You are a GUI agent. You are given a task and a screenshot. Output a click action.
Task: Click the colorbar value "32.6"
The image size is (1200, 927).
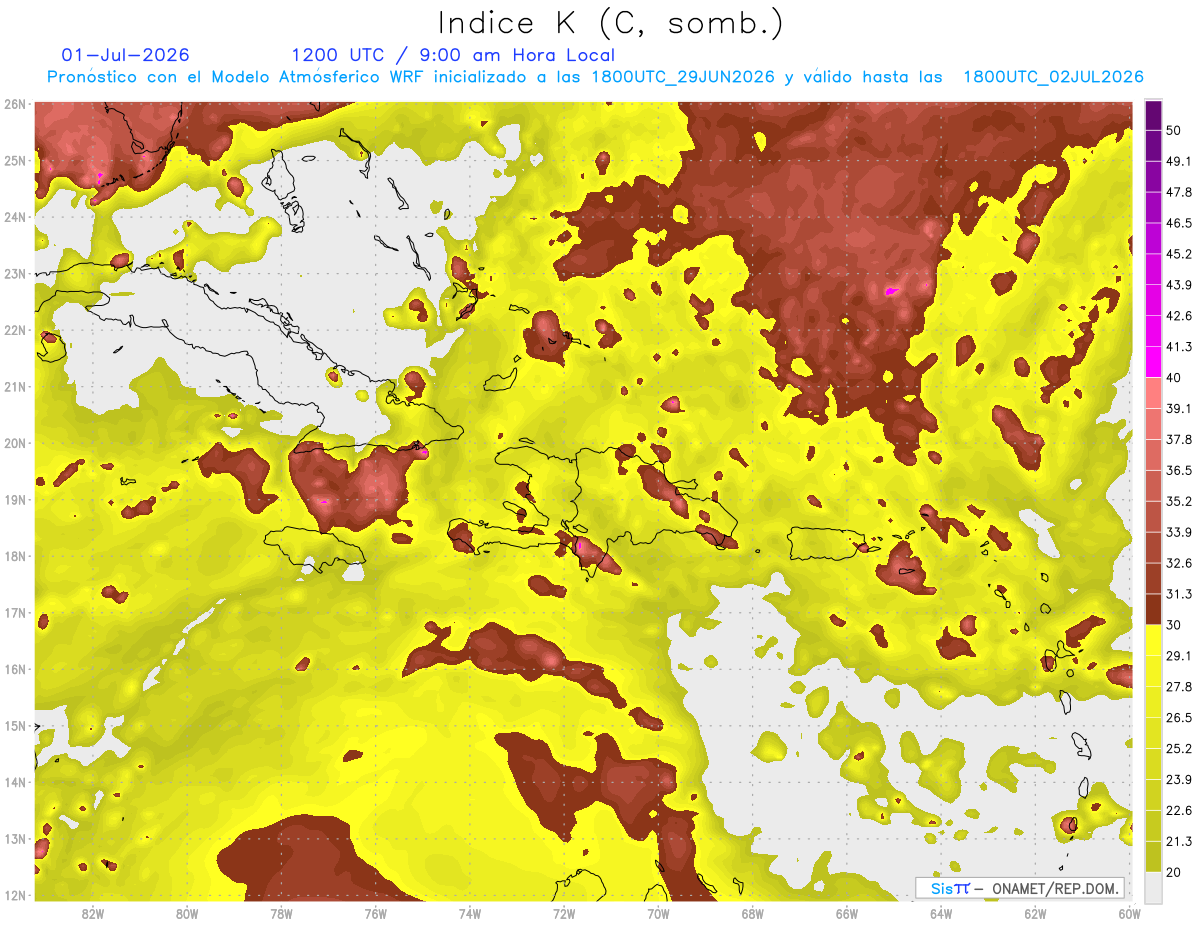click(1179, 563)
